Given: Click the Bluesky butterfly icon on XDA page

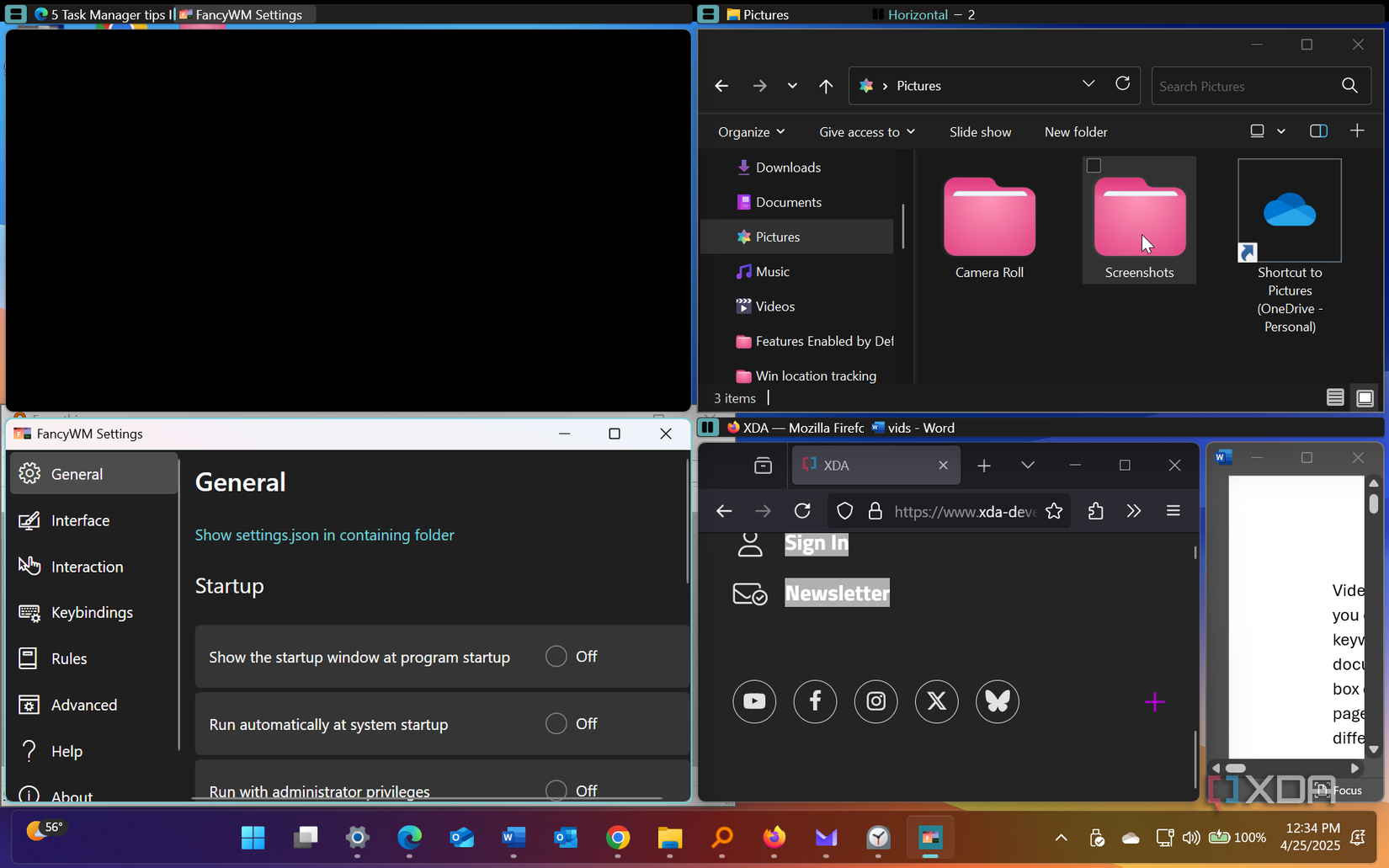Looking at the screenshot, I should 997,701.
